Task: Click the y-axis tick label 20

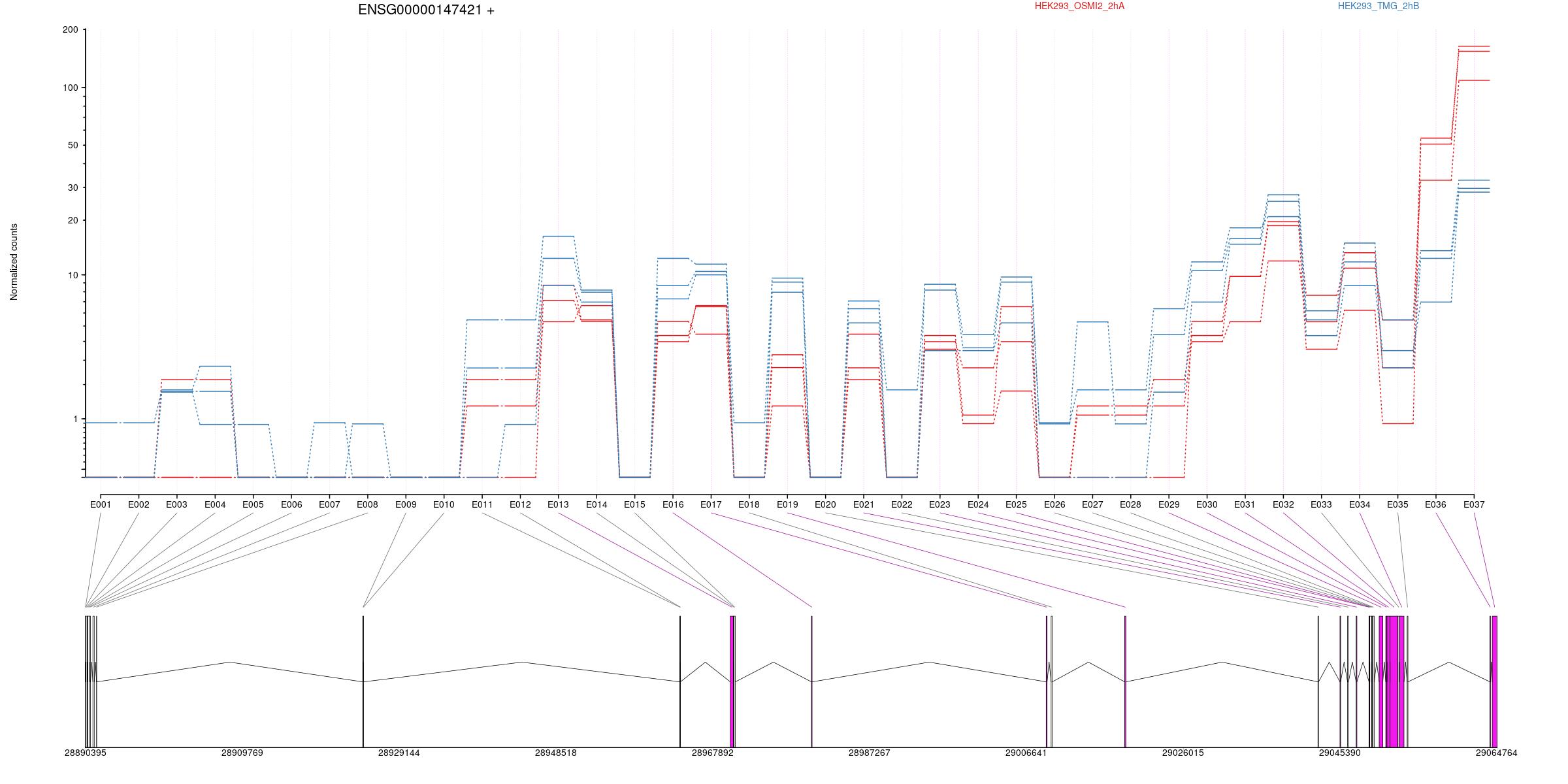Action: [x=73, y=220]
